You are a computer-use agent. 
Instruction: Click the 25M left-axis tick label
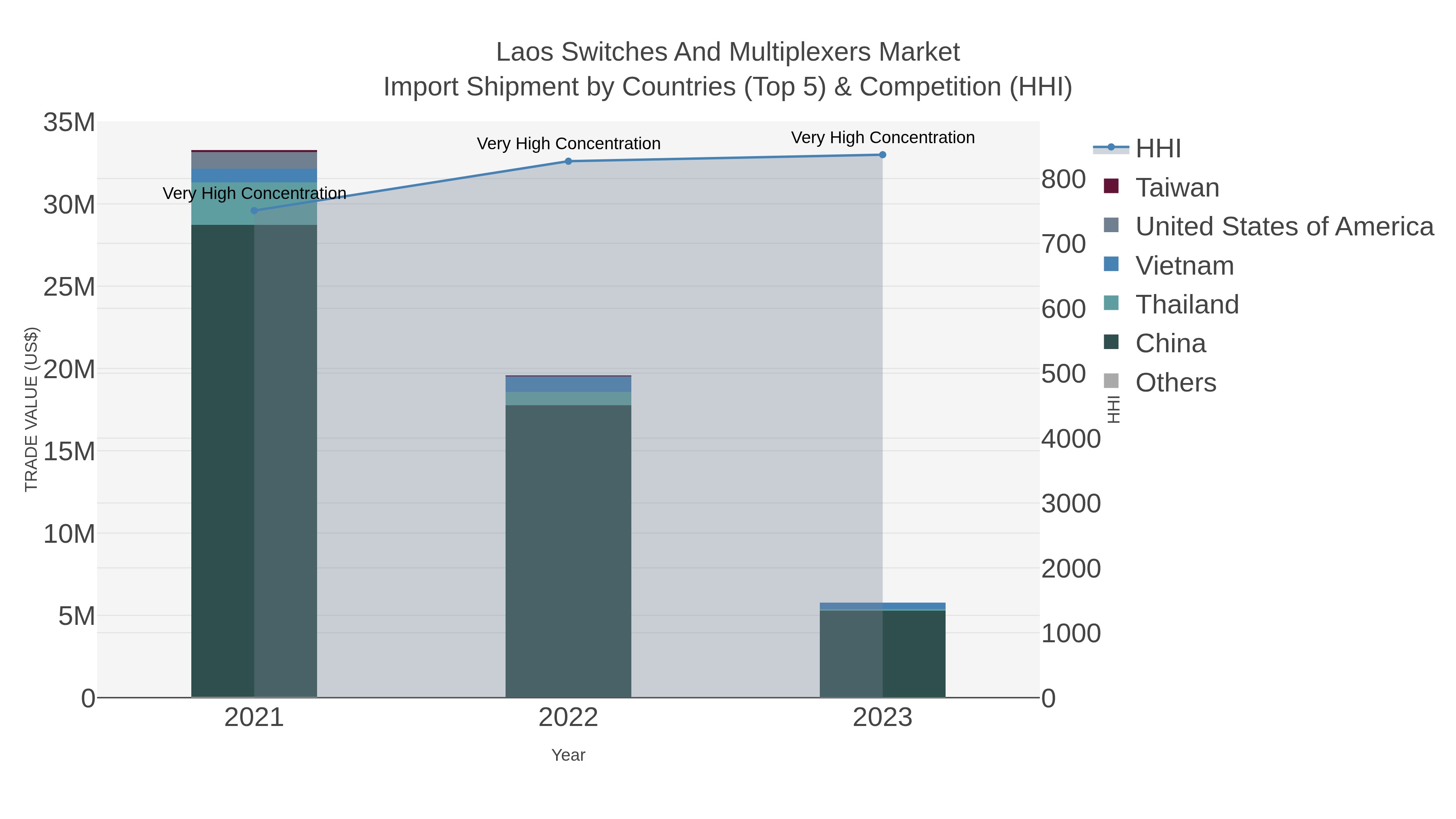pyautogui.click(x=70, y=287)
